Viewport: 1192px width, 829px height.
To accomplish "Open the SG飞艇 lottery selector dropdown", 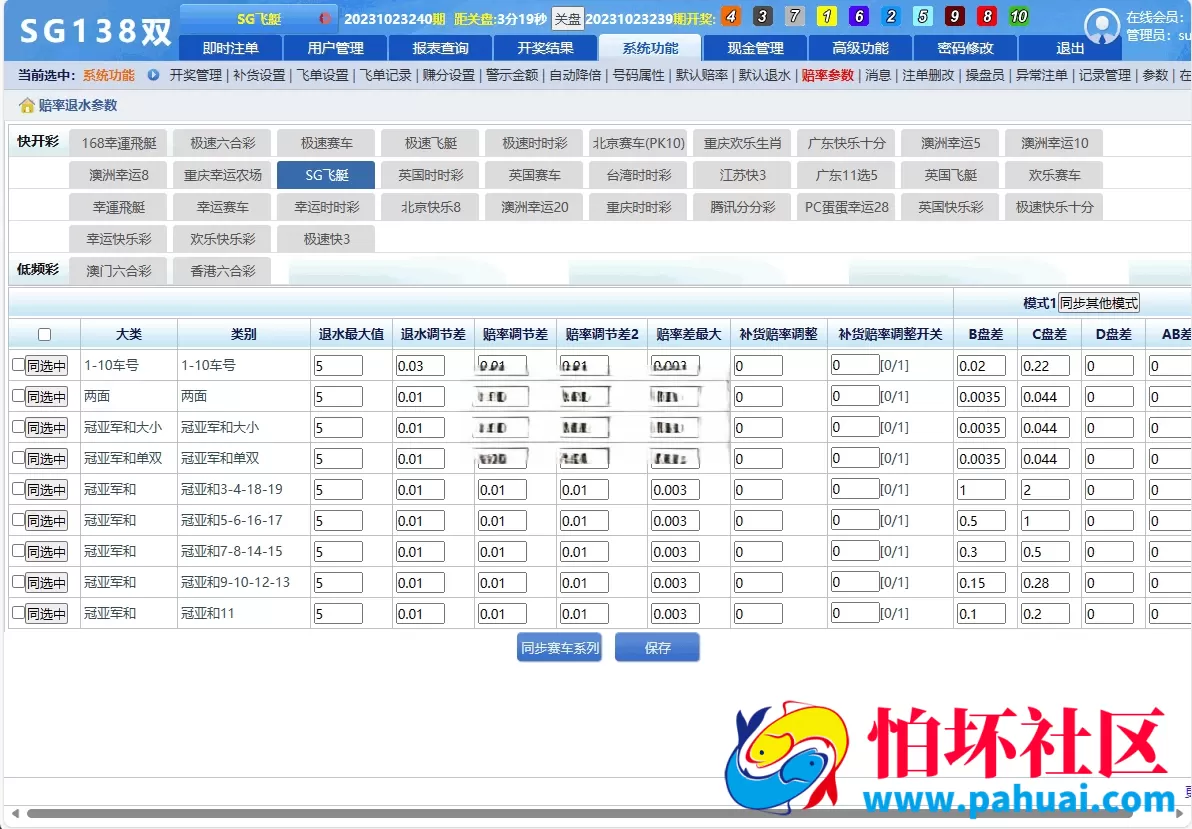I will pos(259,18).
